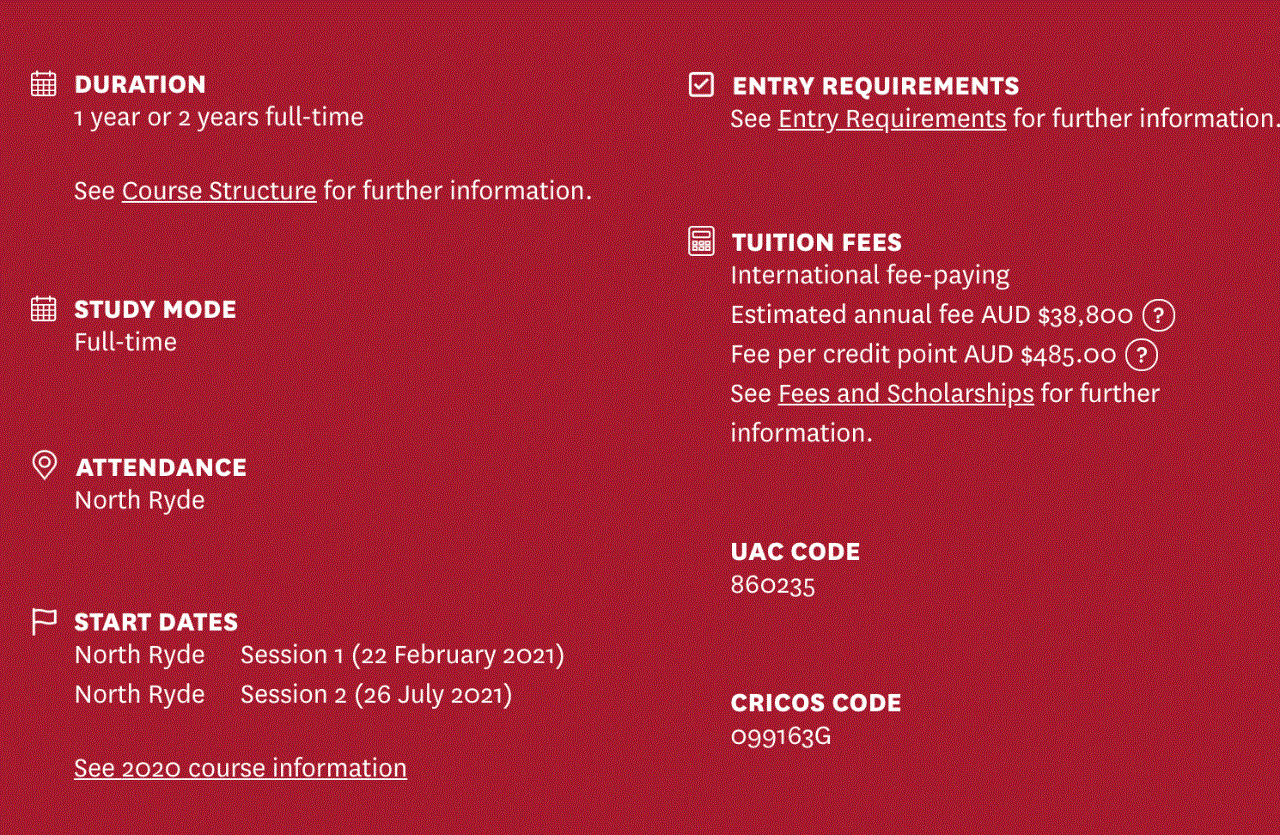Viewport: 1280px width, 835px height.
Task: Click the calendar icon next to Study Mode
Action: pos(43,309)
